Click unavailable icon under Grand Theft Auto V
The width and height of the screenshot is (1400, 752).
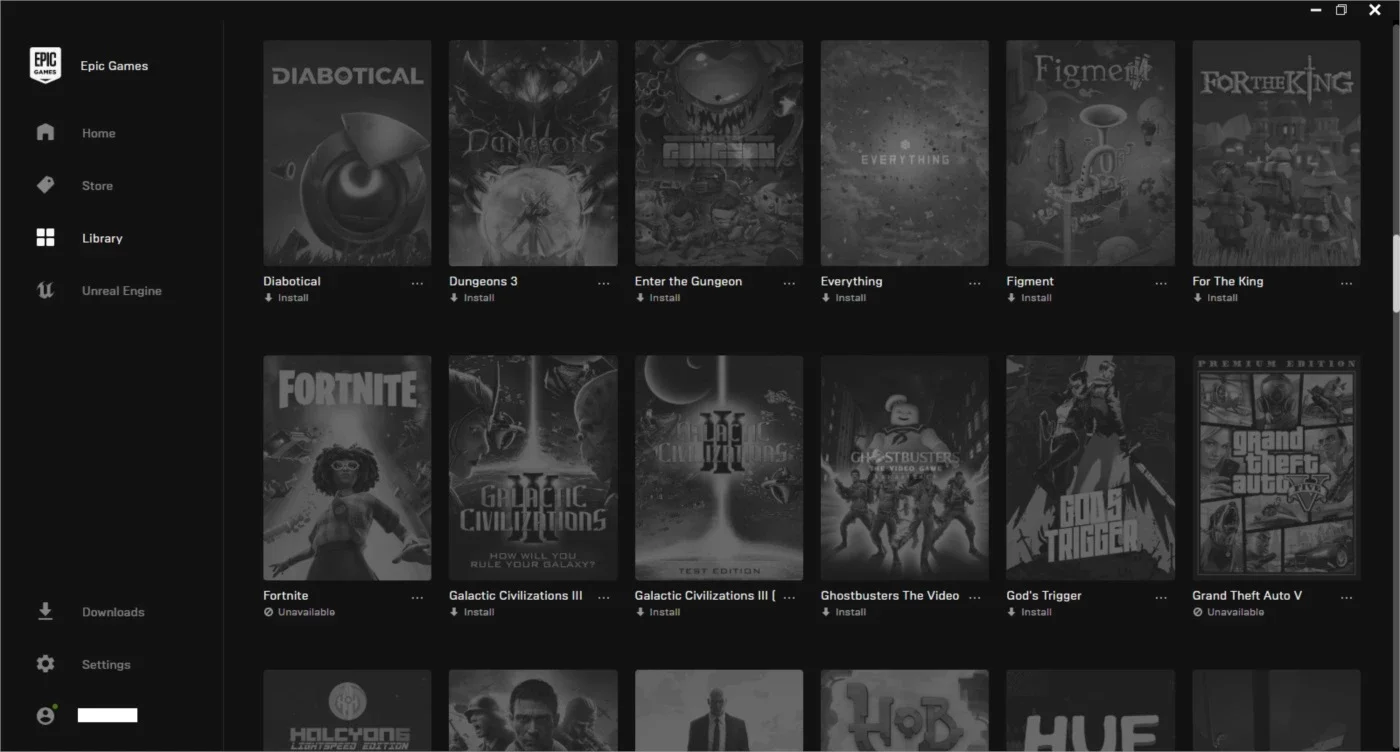coord(1198,612)
